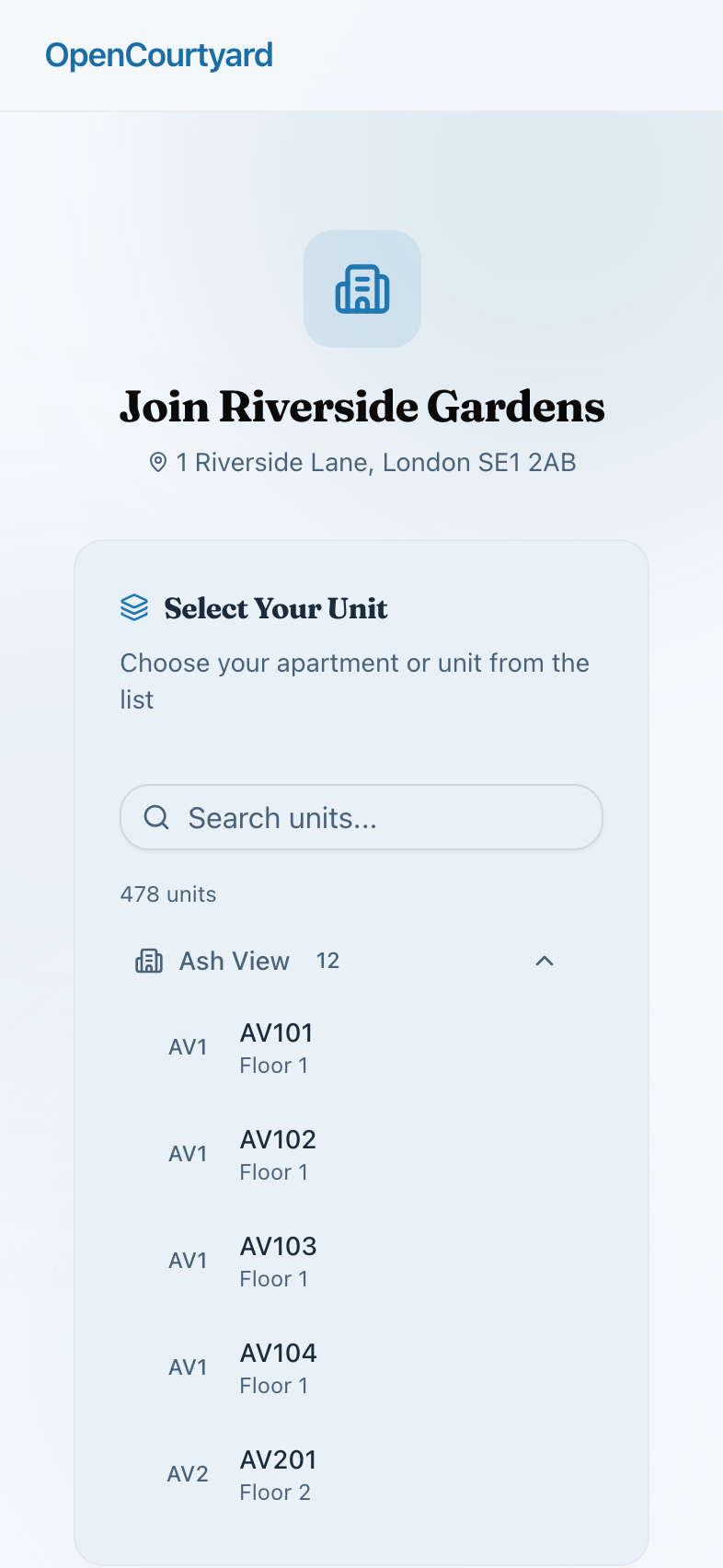The height and width of the screenshot is (1568, 723).
Task: Click the 478 units count label
Action: [168, 894]
